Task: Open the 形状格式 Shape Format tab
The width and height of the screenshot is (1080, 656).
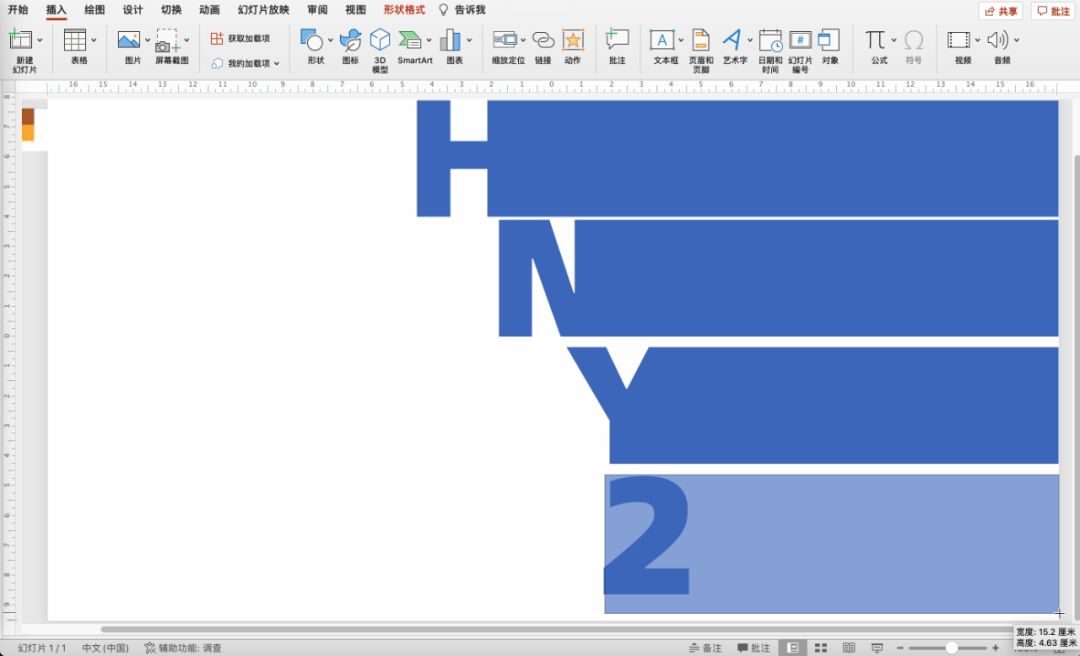Action: (404, 10)
